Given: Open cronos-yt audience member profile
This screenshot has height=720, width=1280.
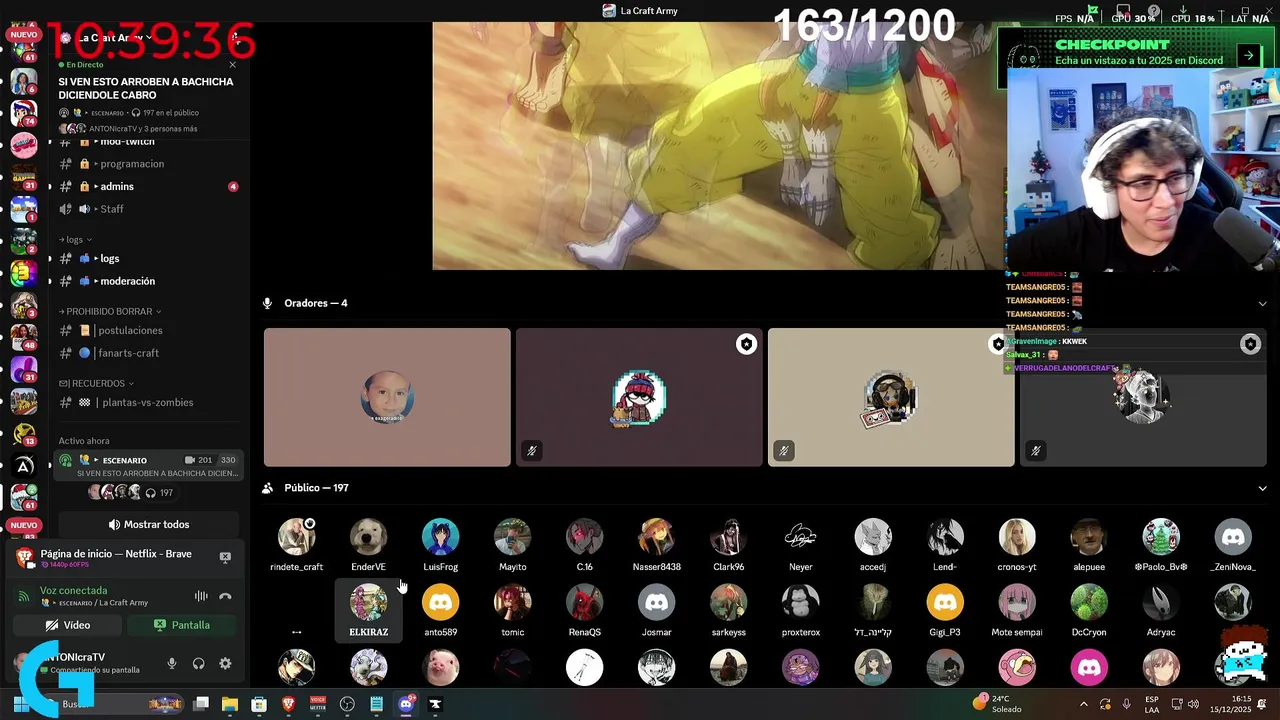Looking at the screenshot, I should pos(1017,545).
